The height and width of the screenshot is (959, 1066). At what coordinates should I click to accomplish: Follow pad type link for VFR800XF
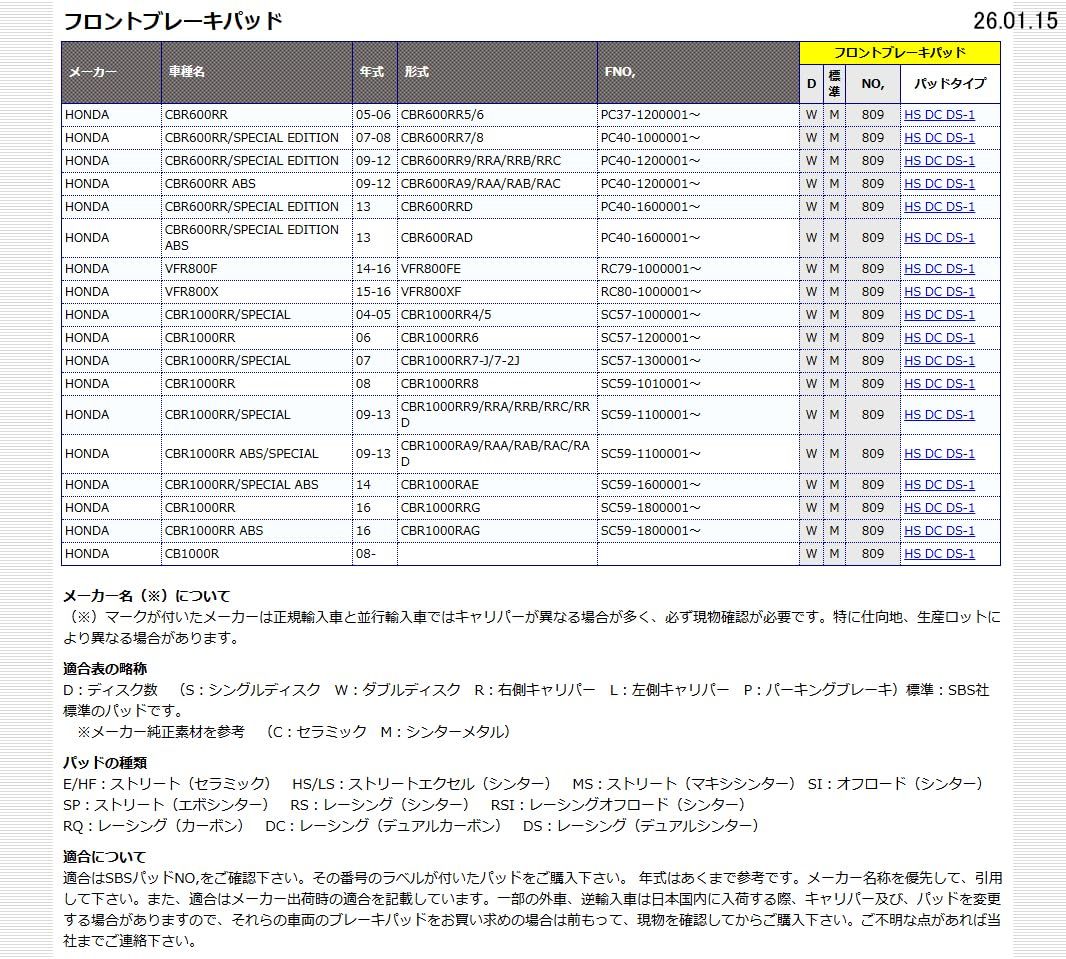(939, 292)
